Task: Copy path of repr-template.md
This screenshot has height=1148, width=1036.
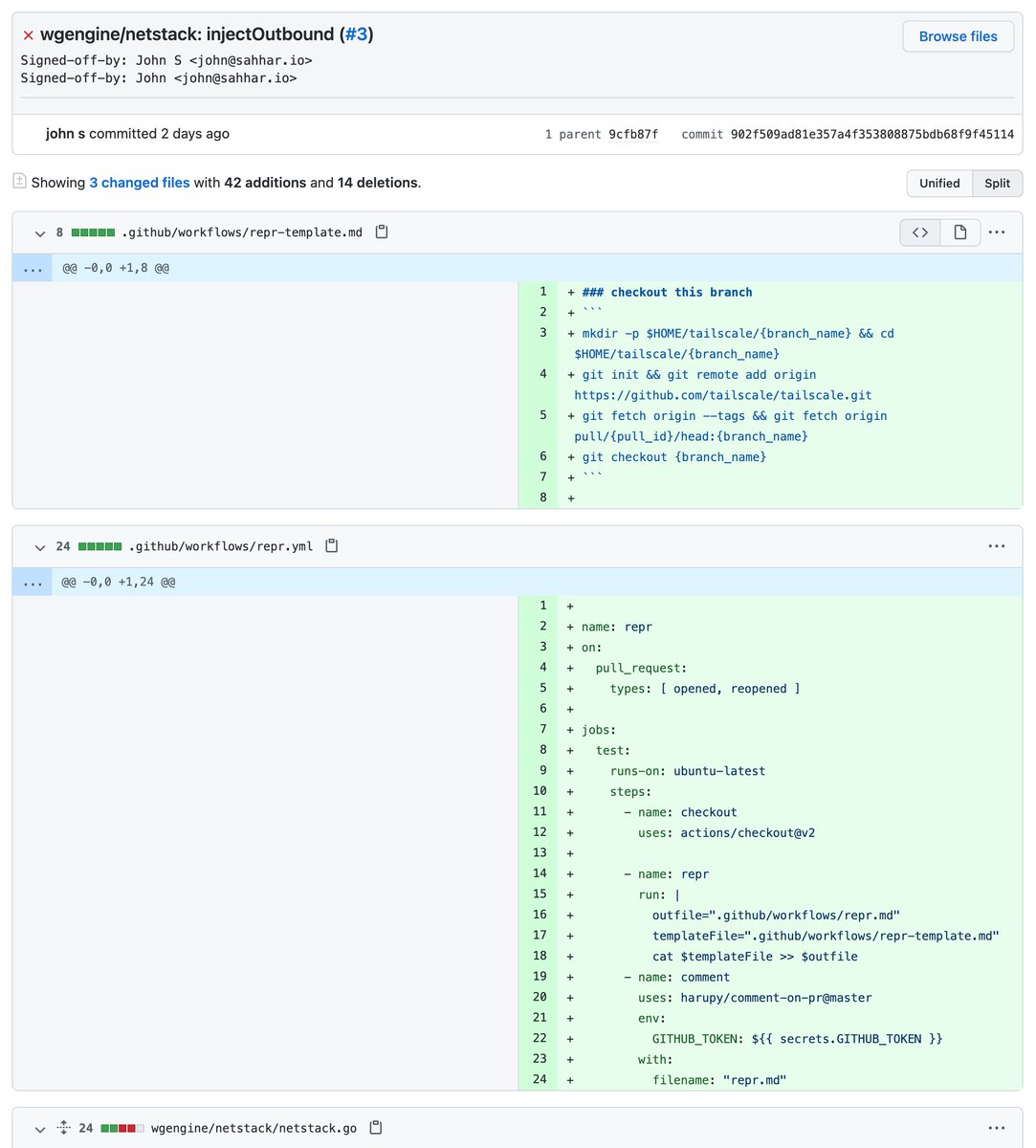Action: 382,232
